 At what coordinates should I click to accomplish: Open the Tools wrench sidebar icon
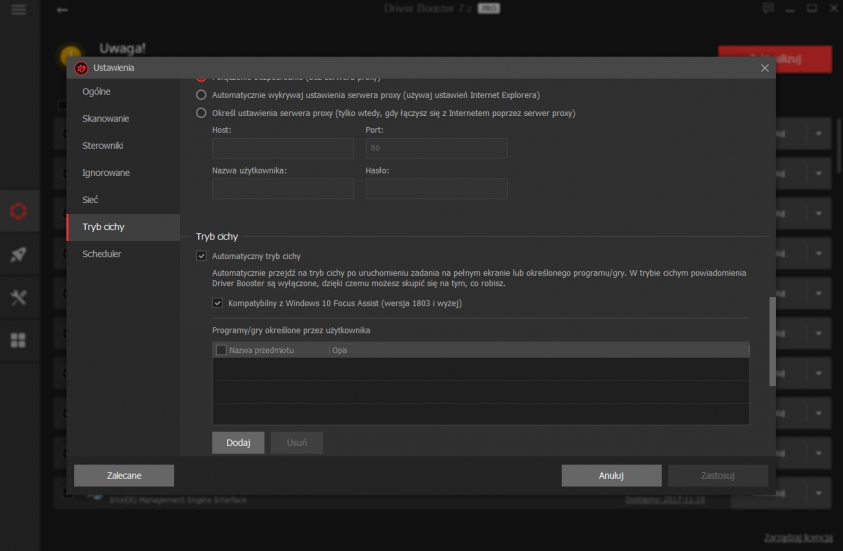(x=19, y=297)
